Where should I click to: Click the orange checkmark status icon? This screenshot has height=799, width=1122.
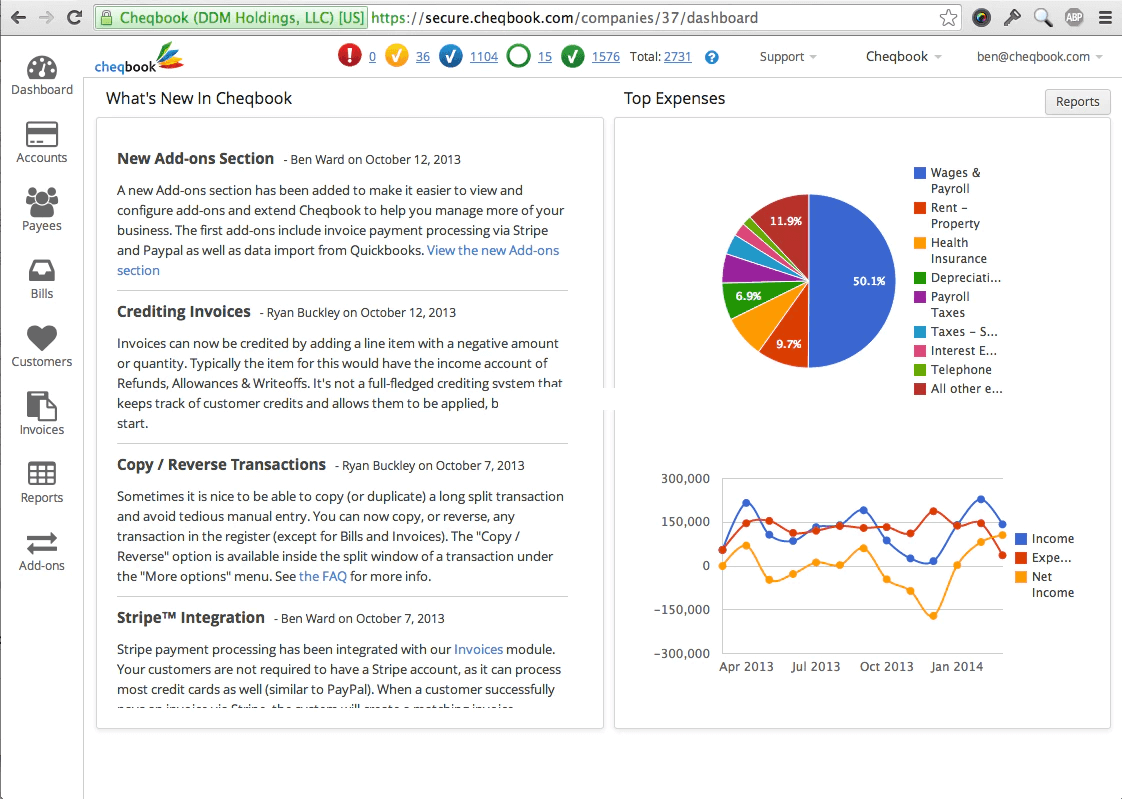pos(396,56)
